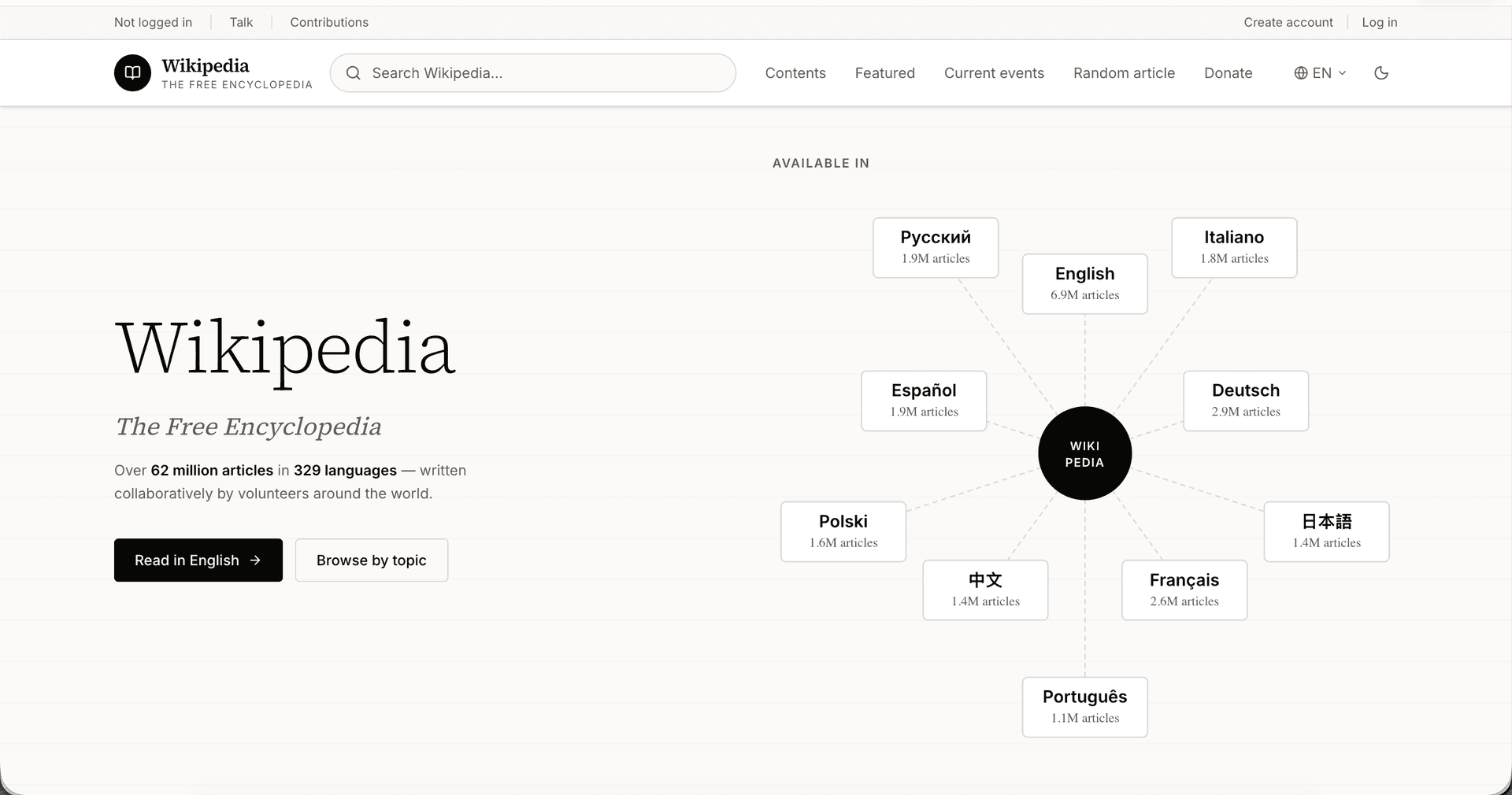Select the Polski language card
1512x795 pixels.
(843, 531)
